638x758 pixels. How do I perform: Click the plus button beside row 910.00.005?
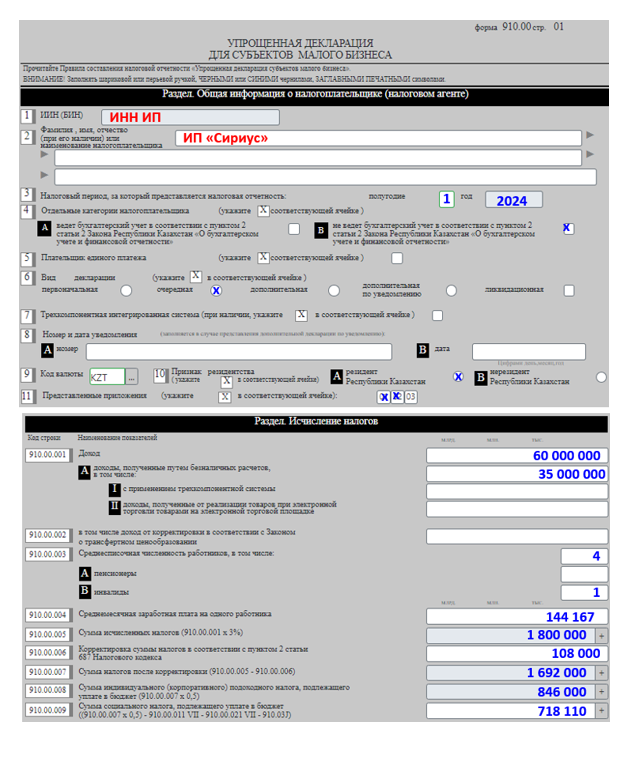pos(601,635)
